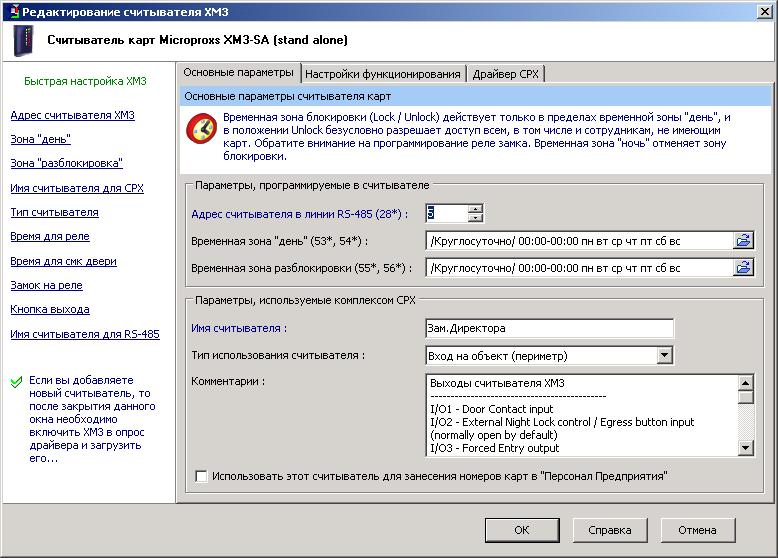This screenshot has height=558, width=778.
Task: Click the XM3 reader device icon in header
Action: click(x=23, y=41)
